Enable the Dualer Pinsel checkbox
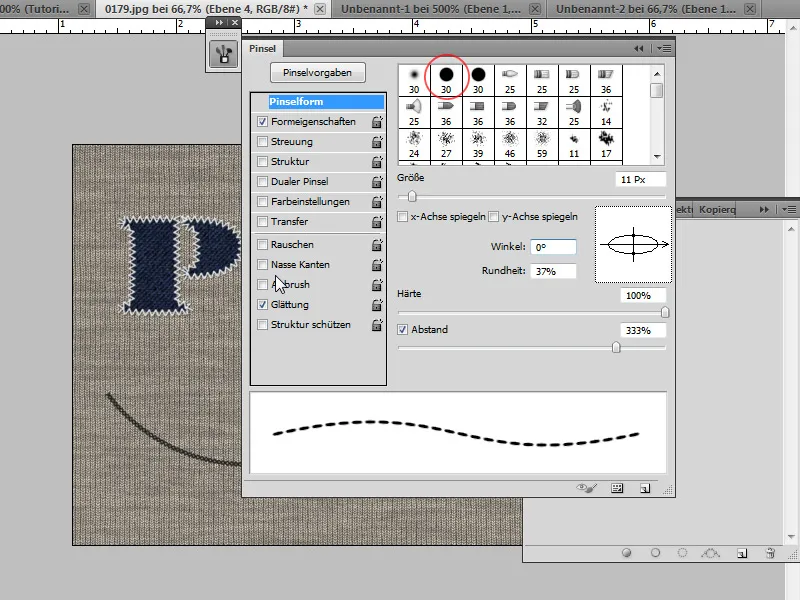The width and height of the screenshot is (800, 600). coord(262,181)
